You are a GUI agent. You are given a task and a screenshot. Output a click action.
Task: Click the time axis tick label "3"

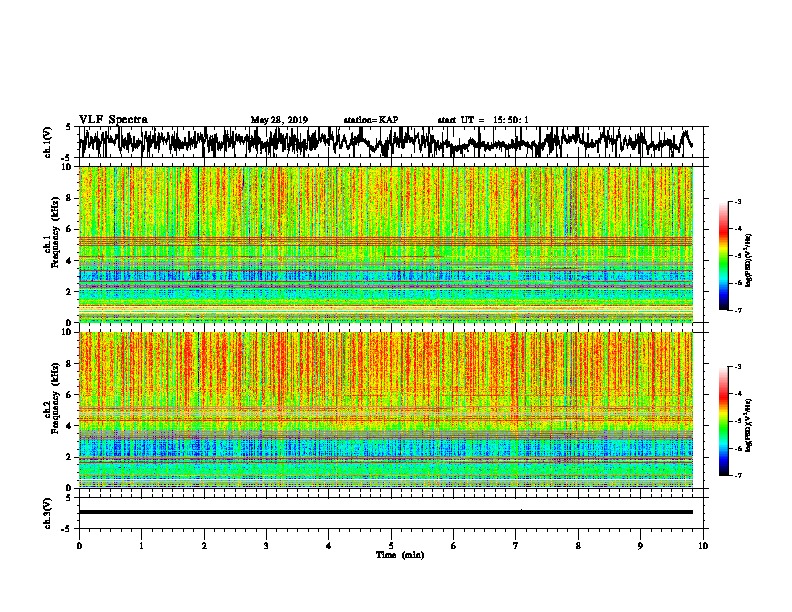pos(266,546)
